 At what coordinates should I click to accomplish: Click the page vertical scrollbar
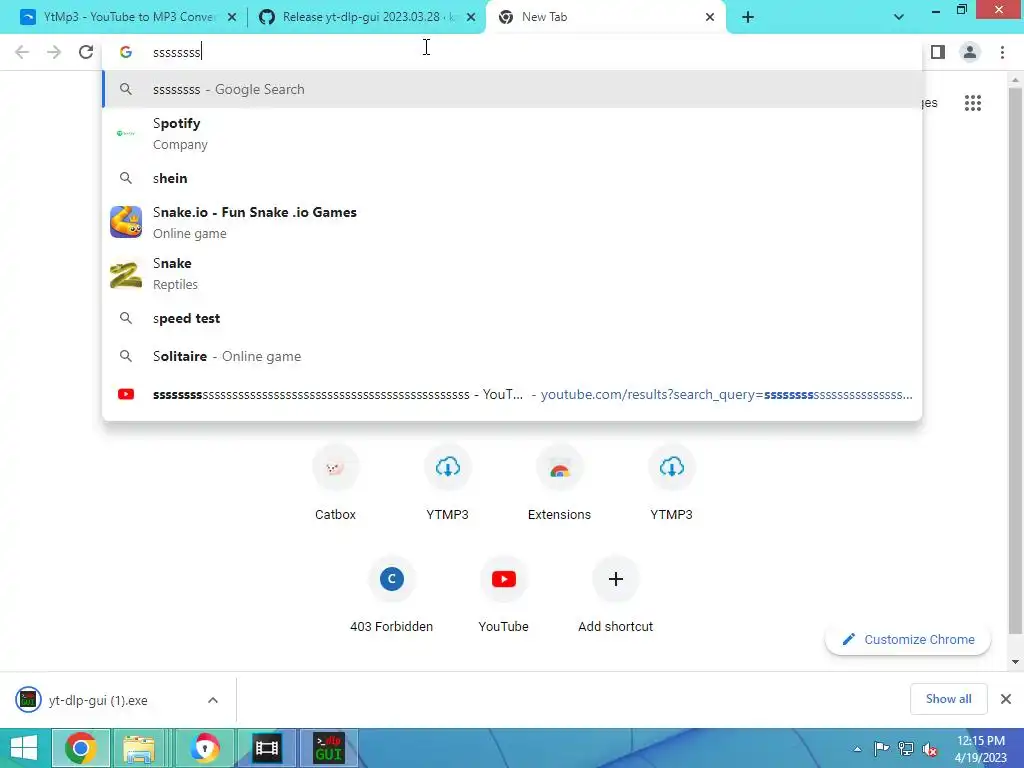click(1015, 360)
